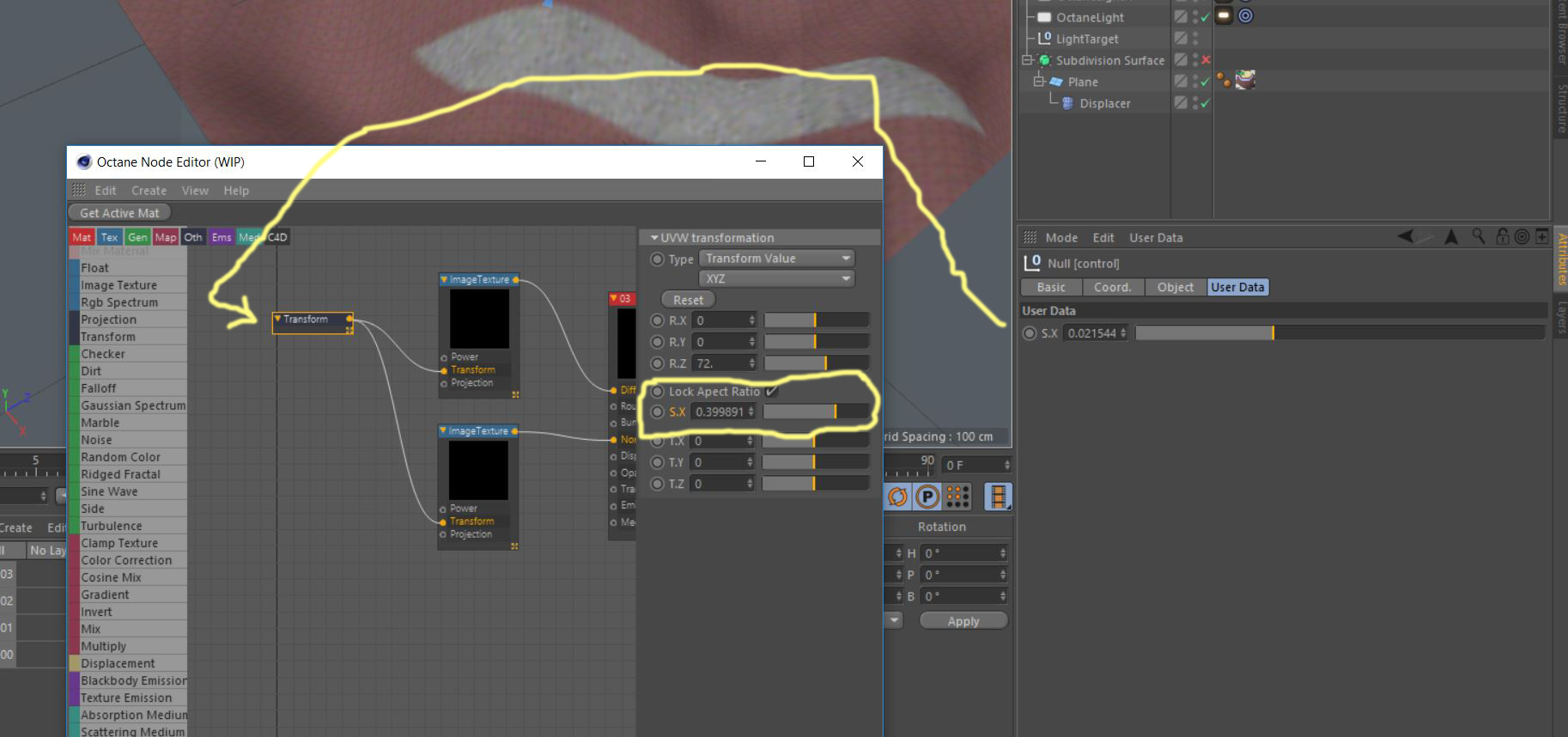Switch to the Coord. tab

coord(1113,287)
